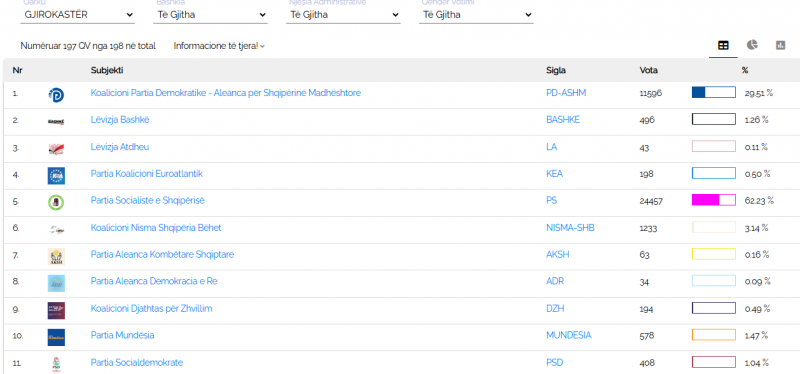Click the PS vote percentage bar
The width and height of the screenshot is (800, 374).
point(714,200)
